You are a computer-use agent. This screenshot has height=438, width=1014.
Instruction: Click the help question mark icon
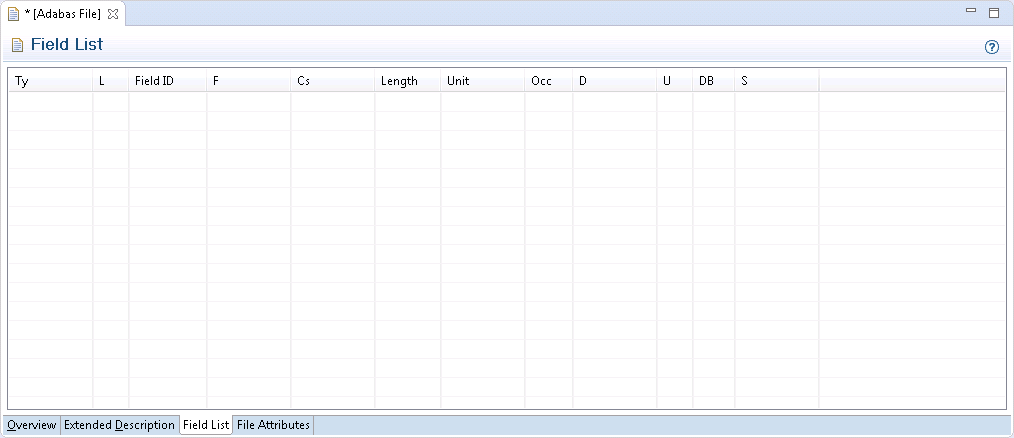pos(992,47)
